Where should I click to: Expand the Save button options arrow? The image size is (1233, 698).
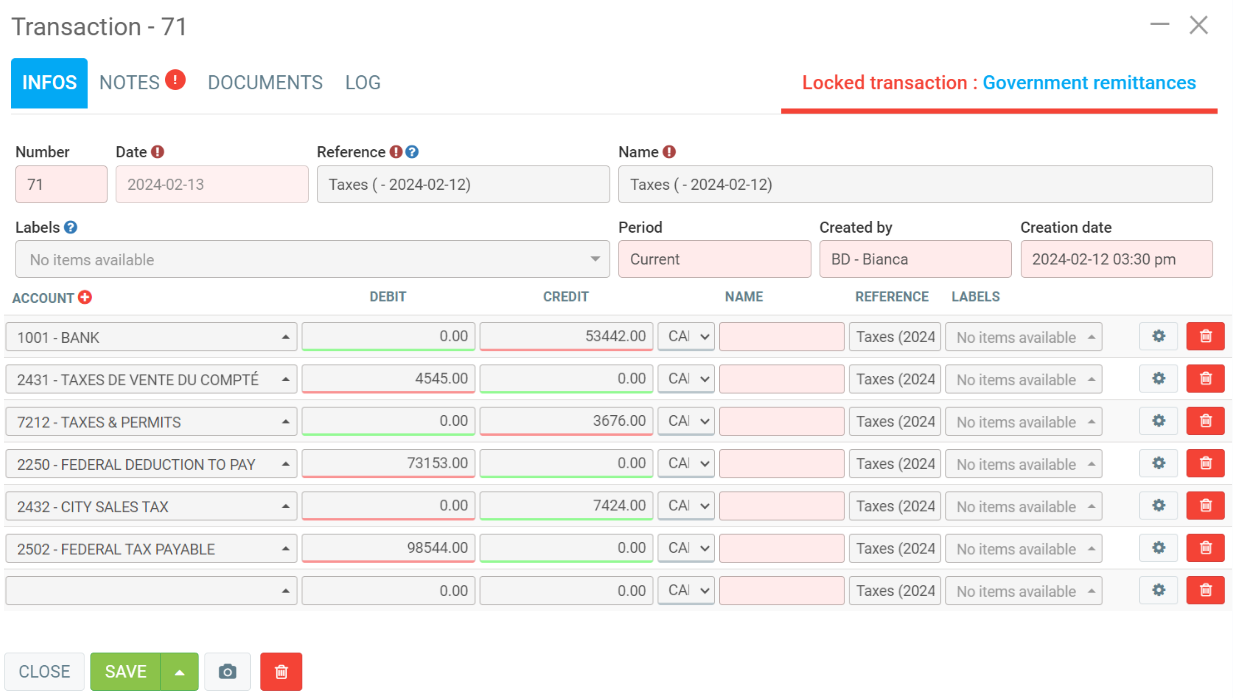click(x=179, y=672)
